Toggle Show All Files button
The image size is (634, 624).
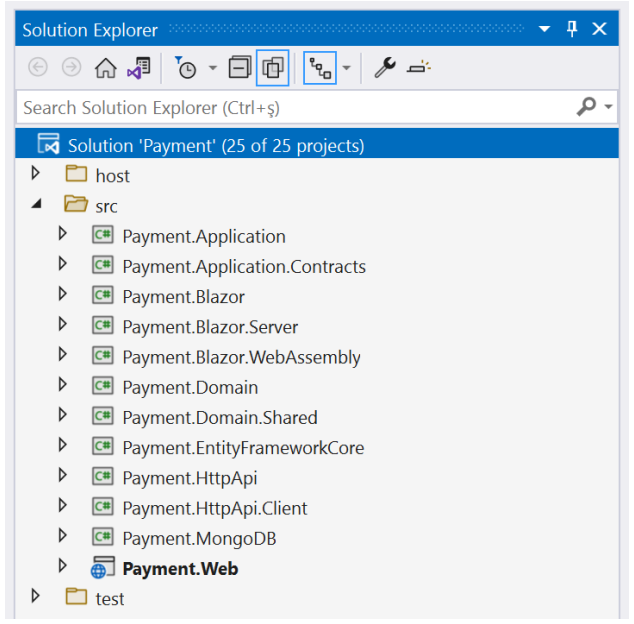(273, 68)
